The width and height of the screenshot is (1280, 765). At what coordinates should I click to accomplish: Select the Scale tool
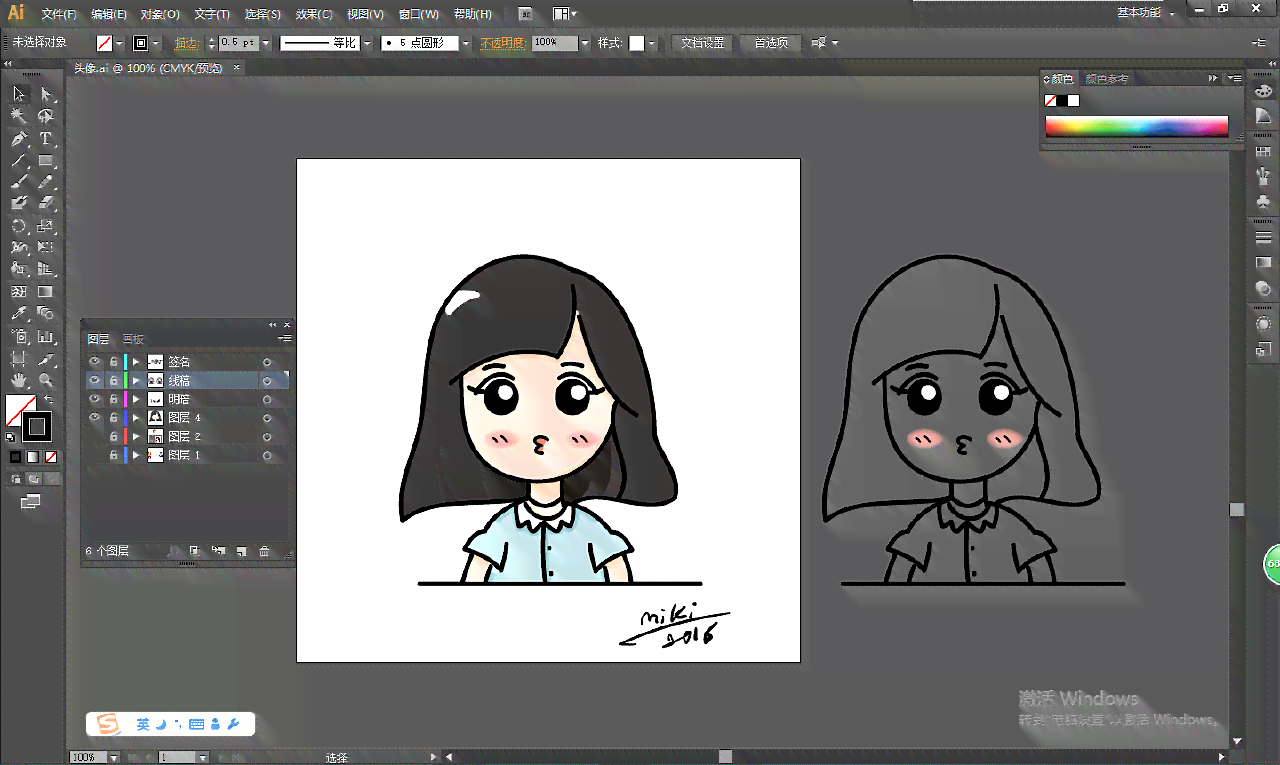point(46,226)
